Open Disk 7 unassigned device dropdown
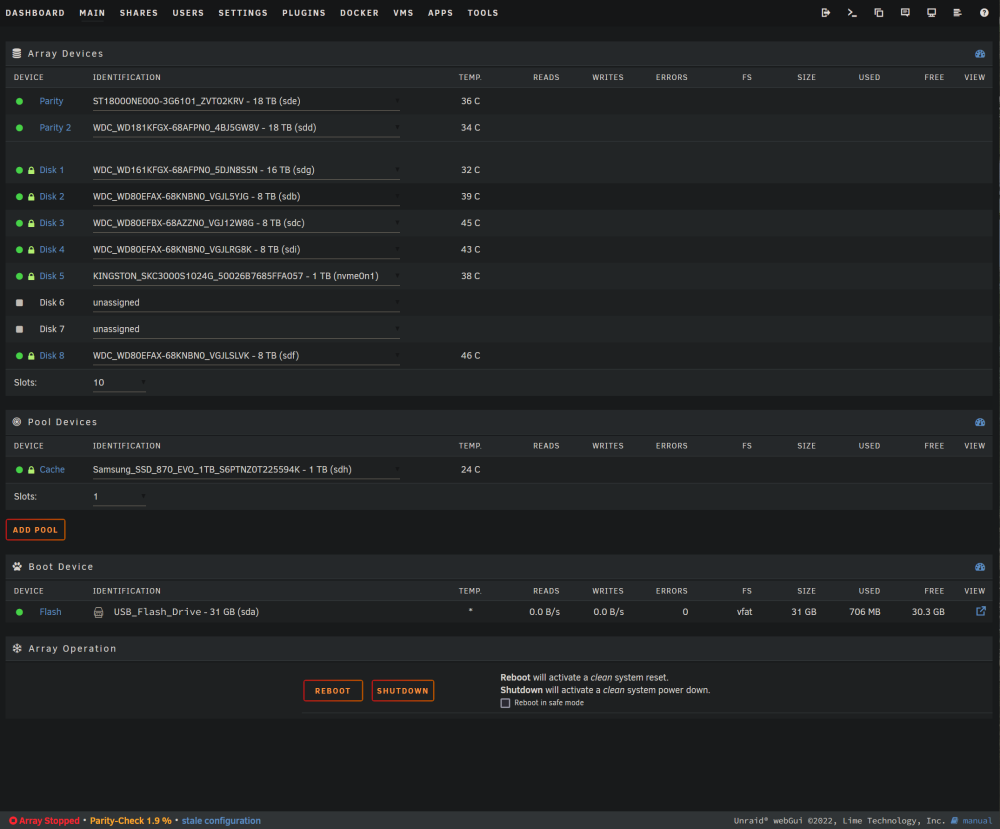This screenshot has height=829, width=1000. [246, 330]
